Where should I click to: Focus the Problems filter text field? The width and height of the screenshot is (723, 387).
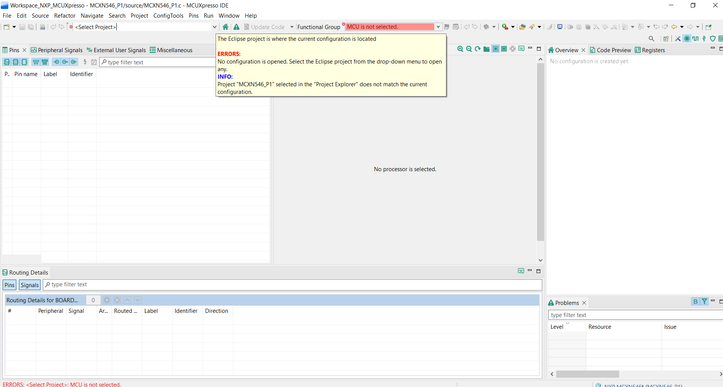point(635,315)
